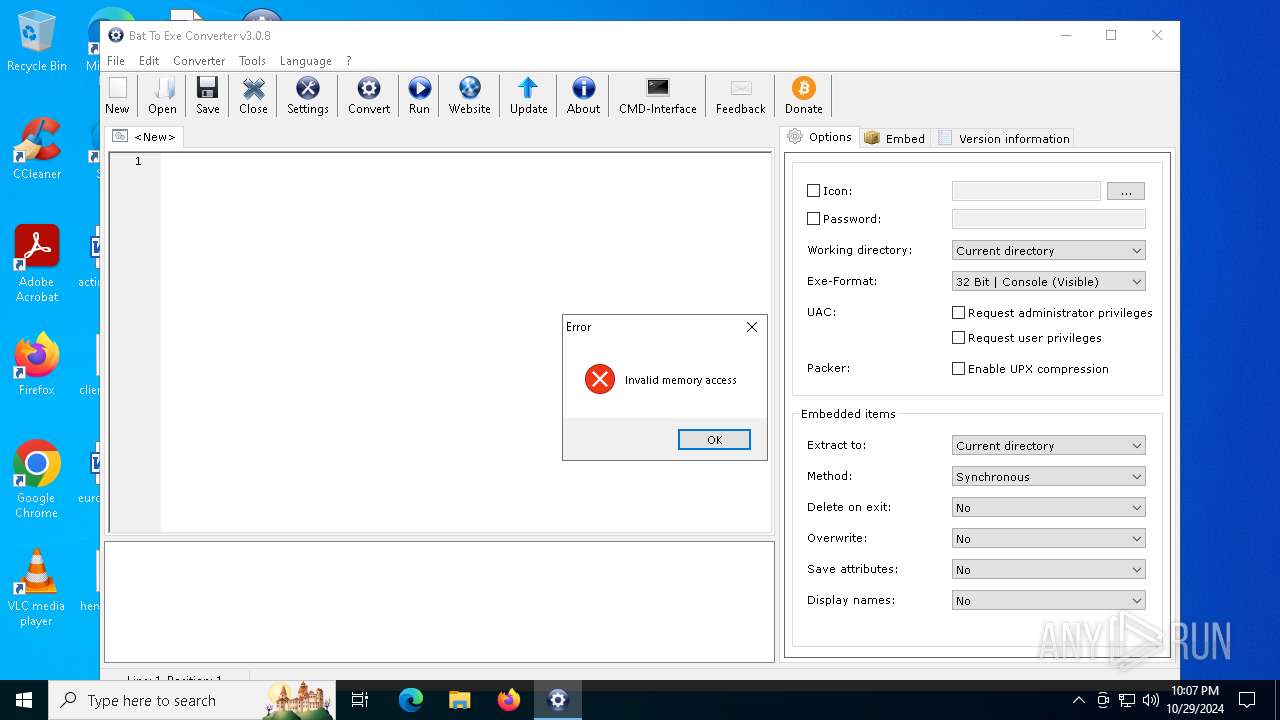The width and height of the screenshot is (1280, 720).
Task: Open Firefox from the taskbar
Action: tap(508, 700)
